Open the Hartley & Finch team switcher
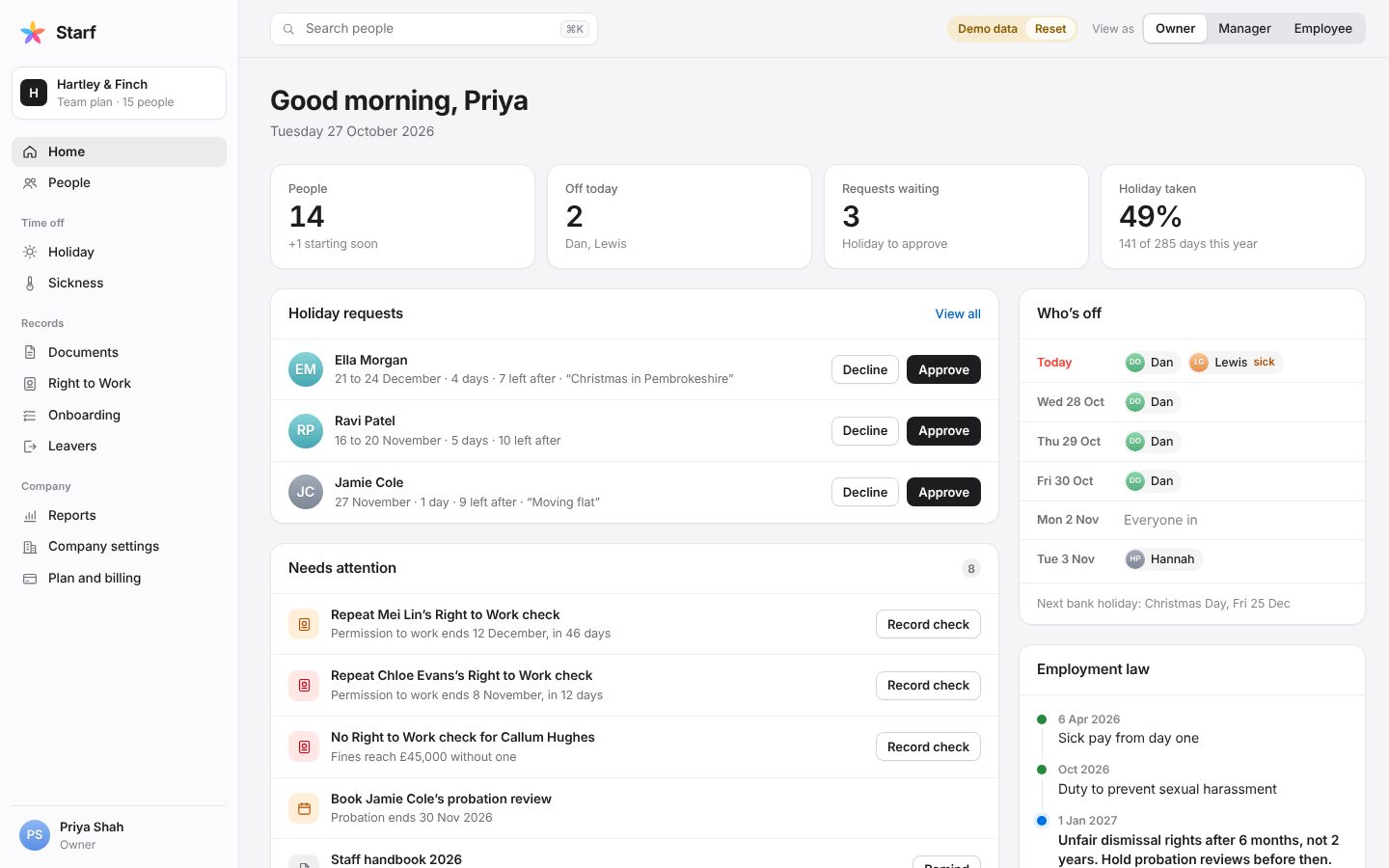 [x=119, y=94]
